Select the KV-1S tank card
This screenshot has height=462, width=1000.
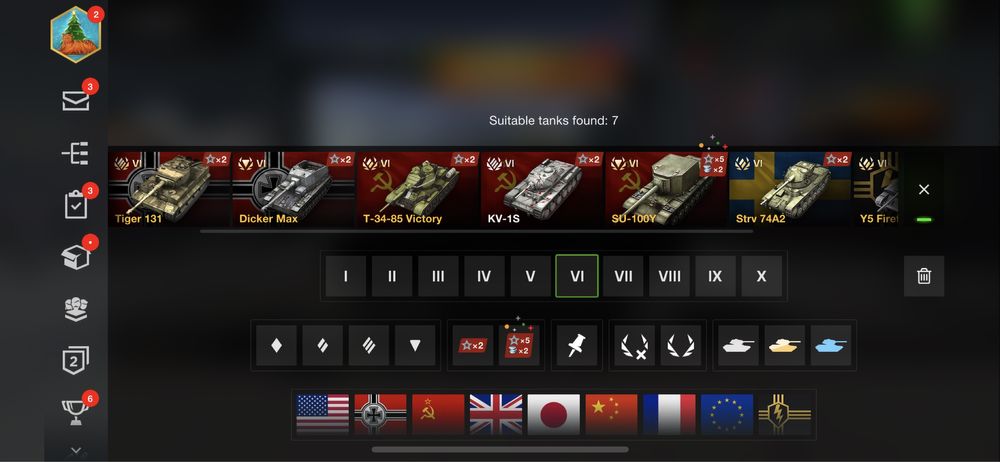tap(541, 189)
